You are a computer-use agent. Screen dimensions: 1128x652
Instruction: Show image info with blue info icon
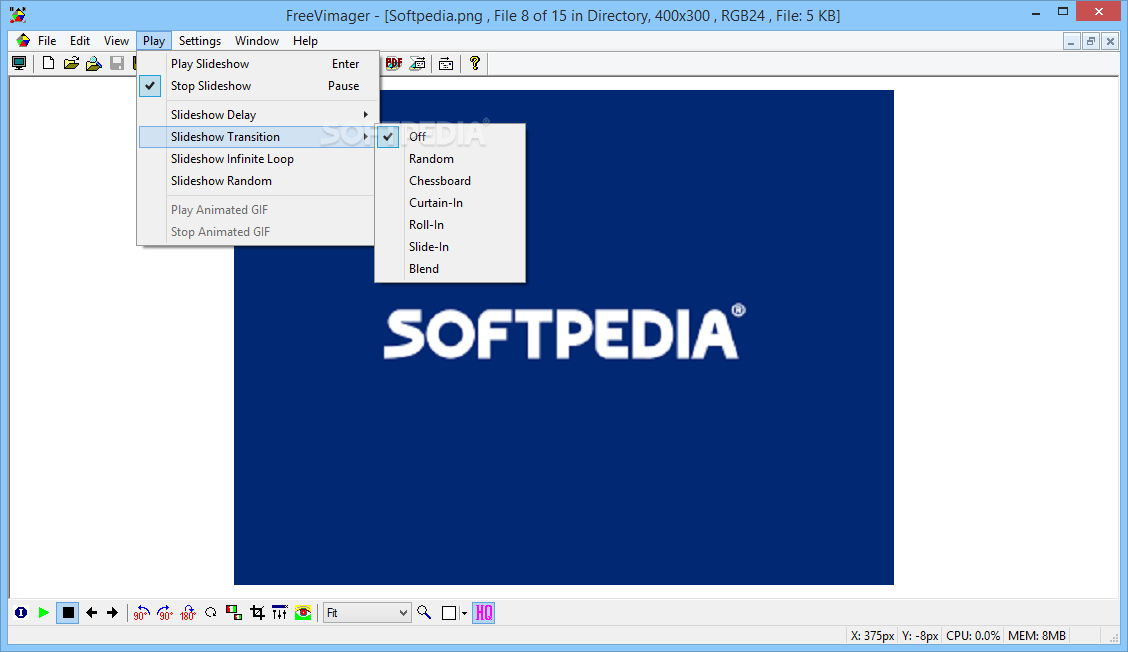coord(21,612)
